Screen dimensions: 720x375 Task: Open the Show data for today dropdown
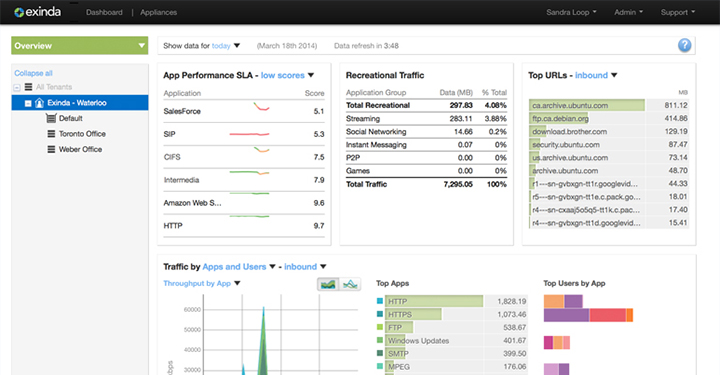click(202, 45)
